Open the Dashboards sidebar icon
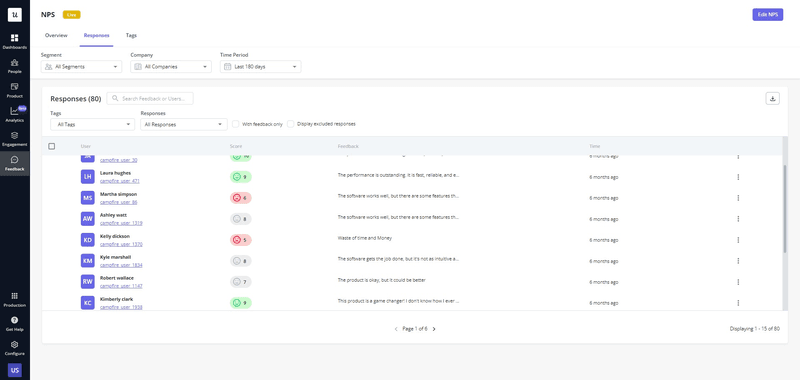 coord(14,41)
